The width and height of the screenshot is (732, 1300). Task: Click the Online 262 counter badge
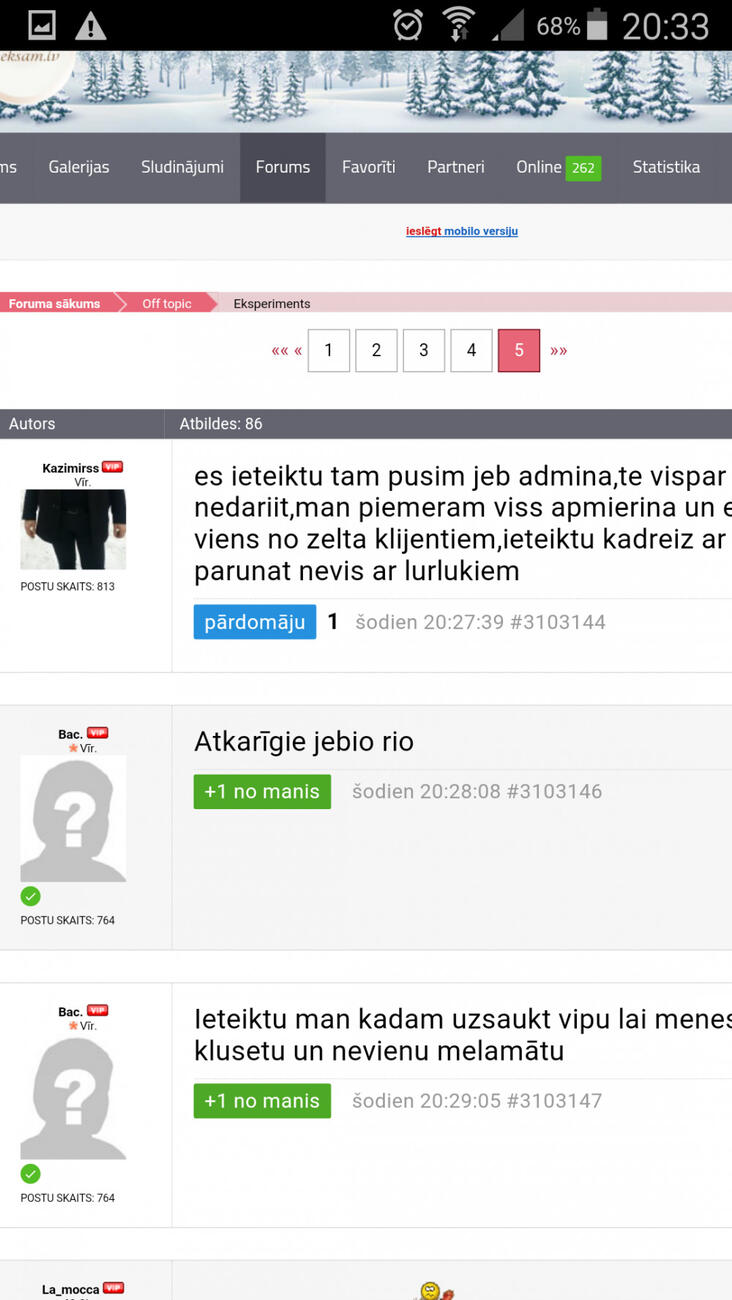[x=582, y=168]
